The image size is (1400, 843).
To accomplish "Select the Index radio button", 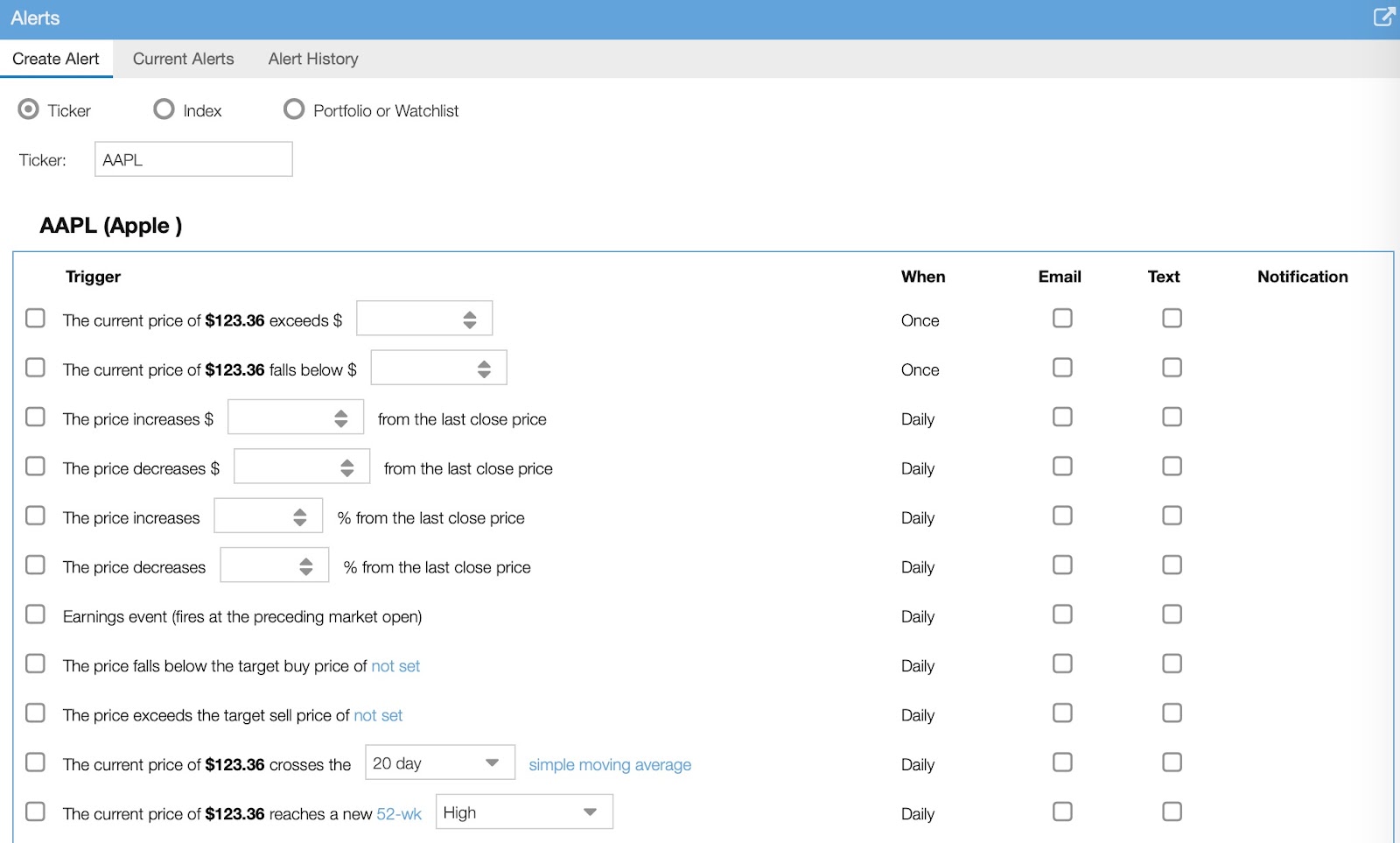I will pos(164,109).
